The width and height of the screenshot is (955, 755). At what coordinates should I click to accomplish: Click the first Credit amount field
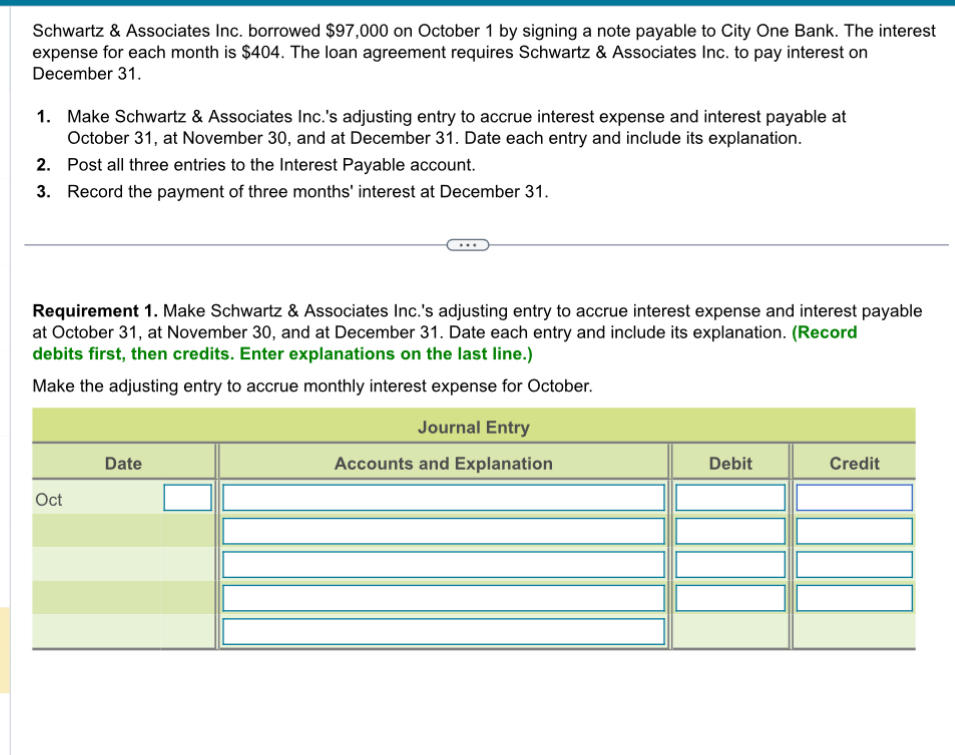click(854, 497)
